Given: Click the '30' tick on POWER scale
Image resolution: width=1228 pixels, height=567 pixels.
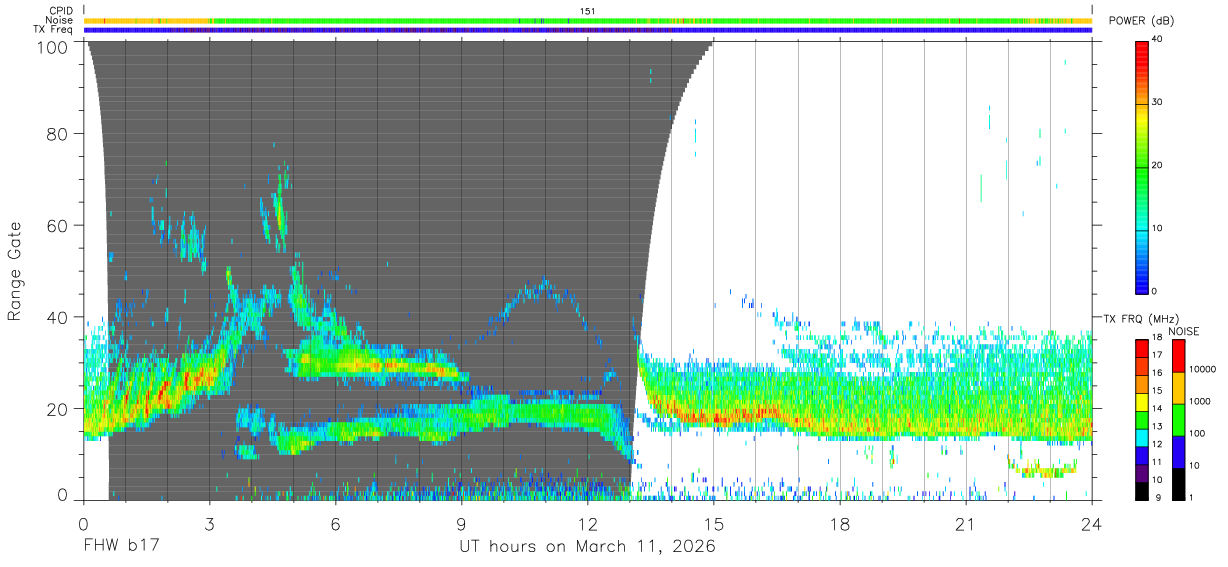Looking at the screenshot, I should pyautogui.click(x=1159, y=102).
